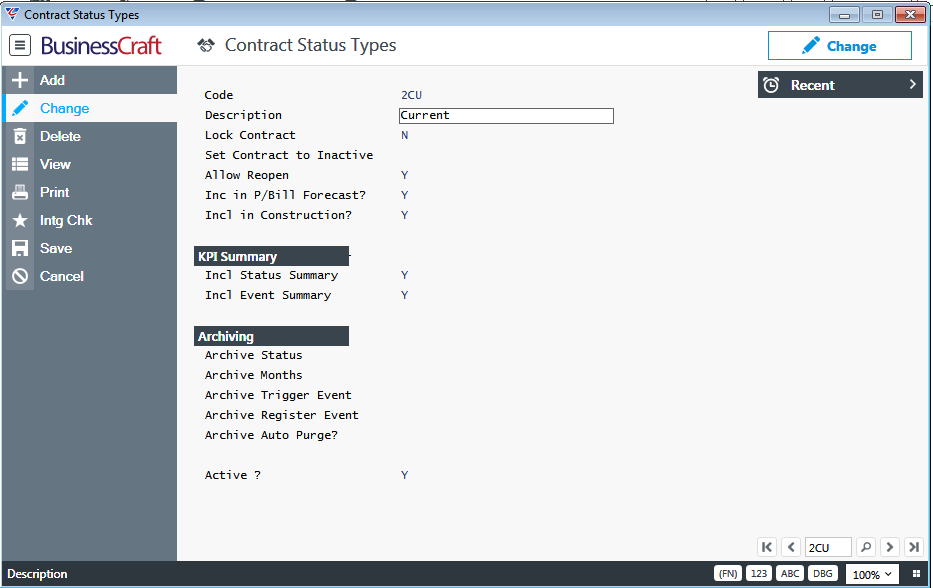Toggle the (FN) status bar indicator
The width and height of the screenshot is (933, 588).
728,574
